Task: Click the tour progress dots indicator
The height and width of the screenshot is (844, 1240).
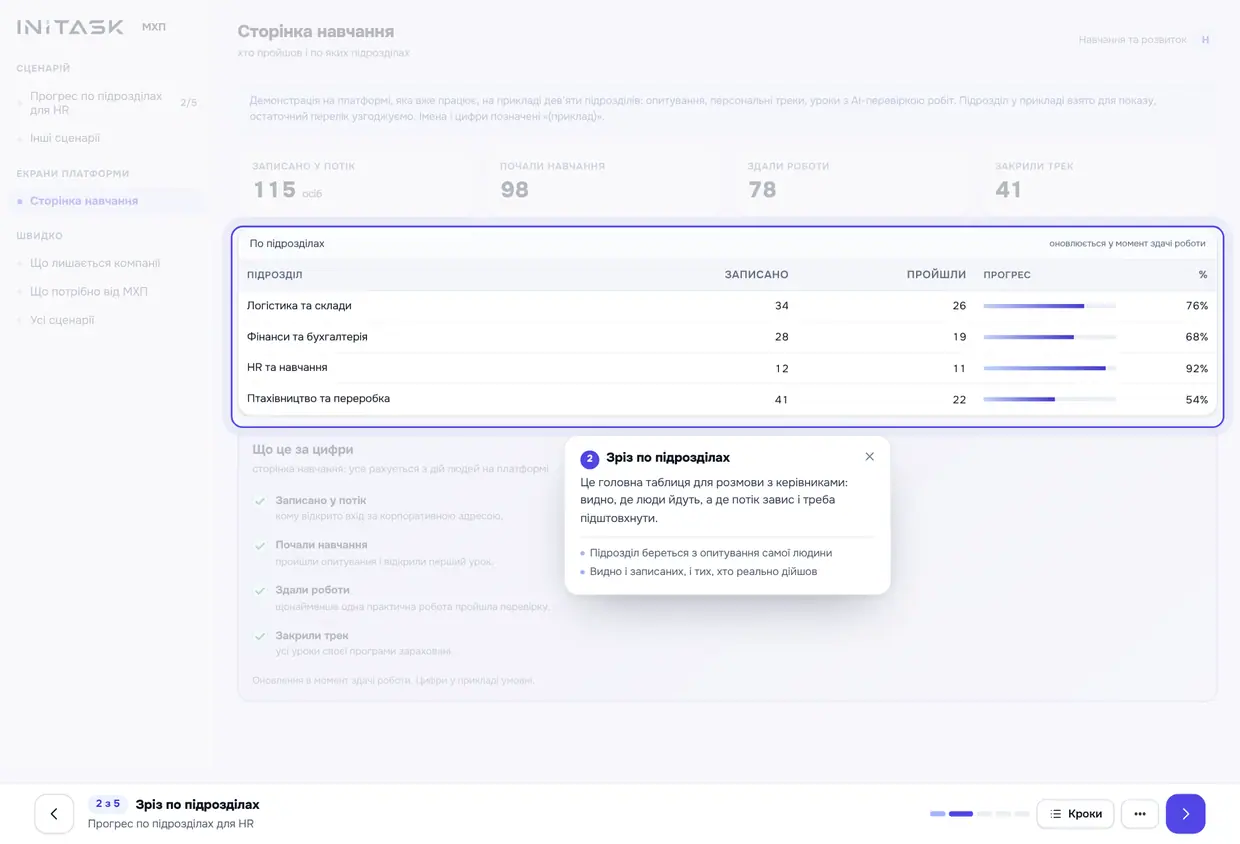Action: (979, 814)
